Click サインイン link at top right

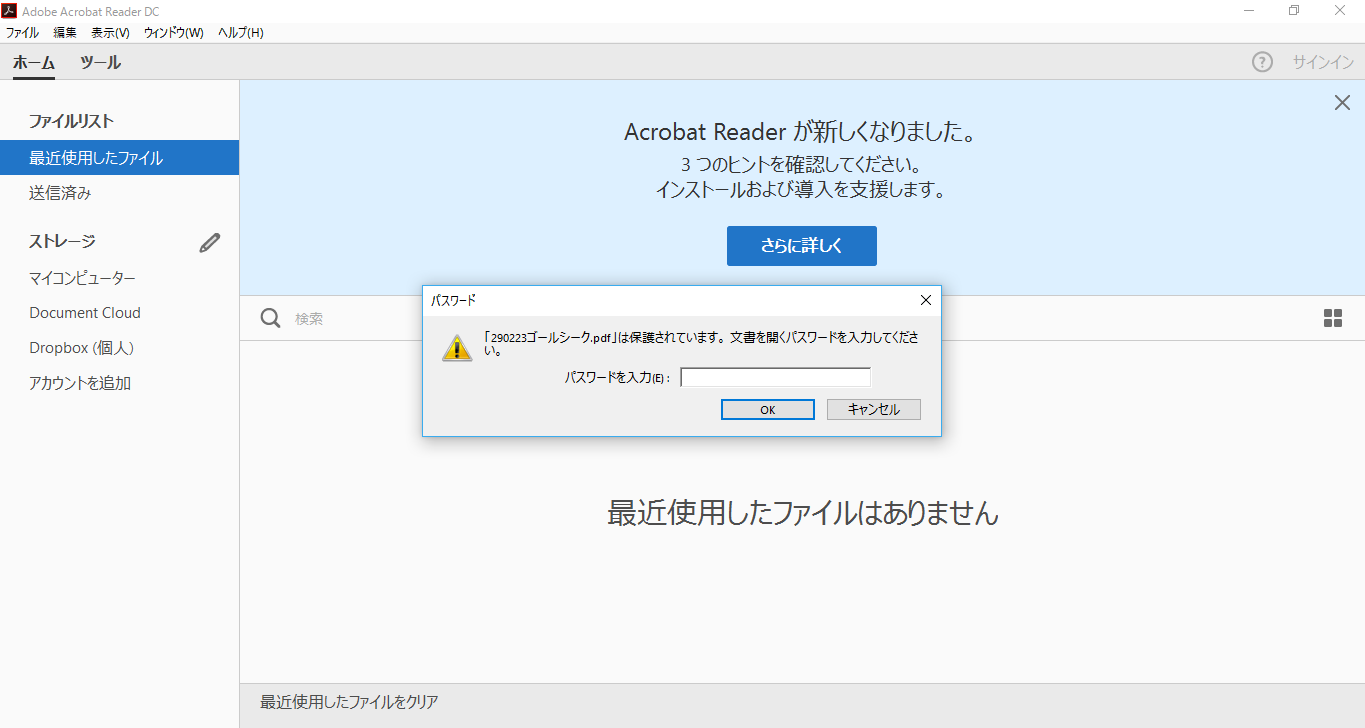pyautogui.click(x=1323, y=62)
